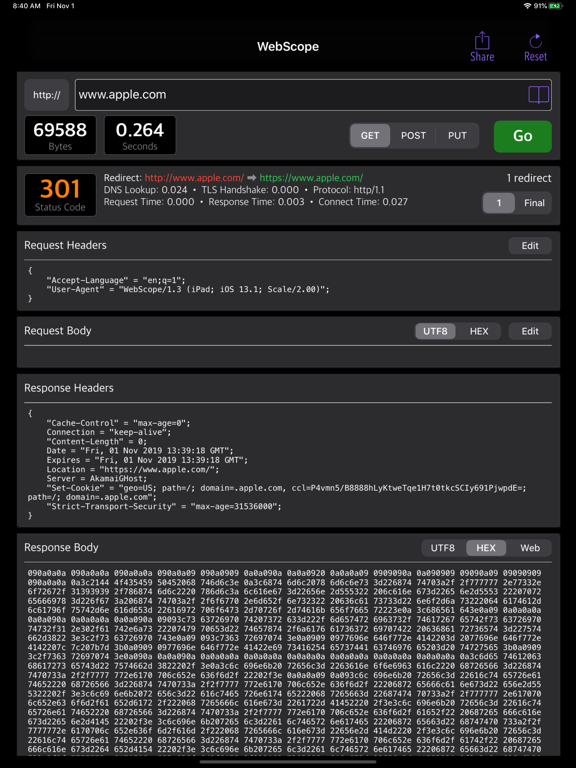Open the bookmarks book icon in URL field
The height and width of the screenshot is (768, 576).
[538, 95]
